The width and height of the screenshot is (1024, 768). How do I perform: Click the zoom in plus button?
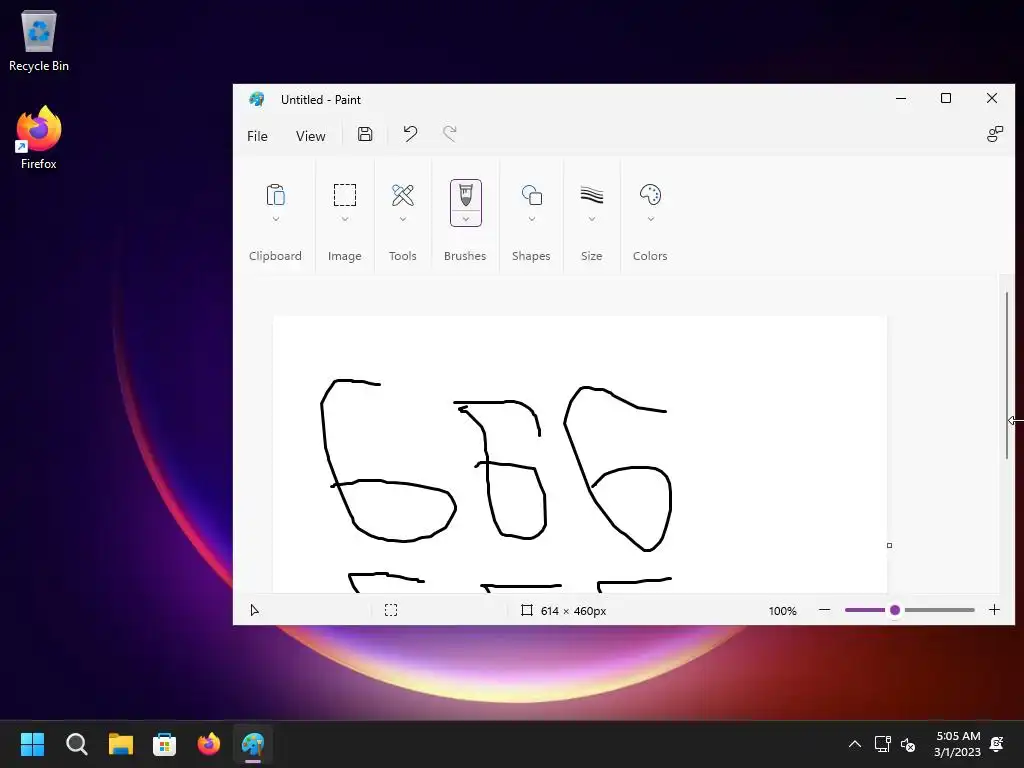click(x=994, y=610)
